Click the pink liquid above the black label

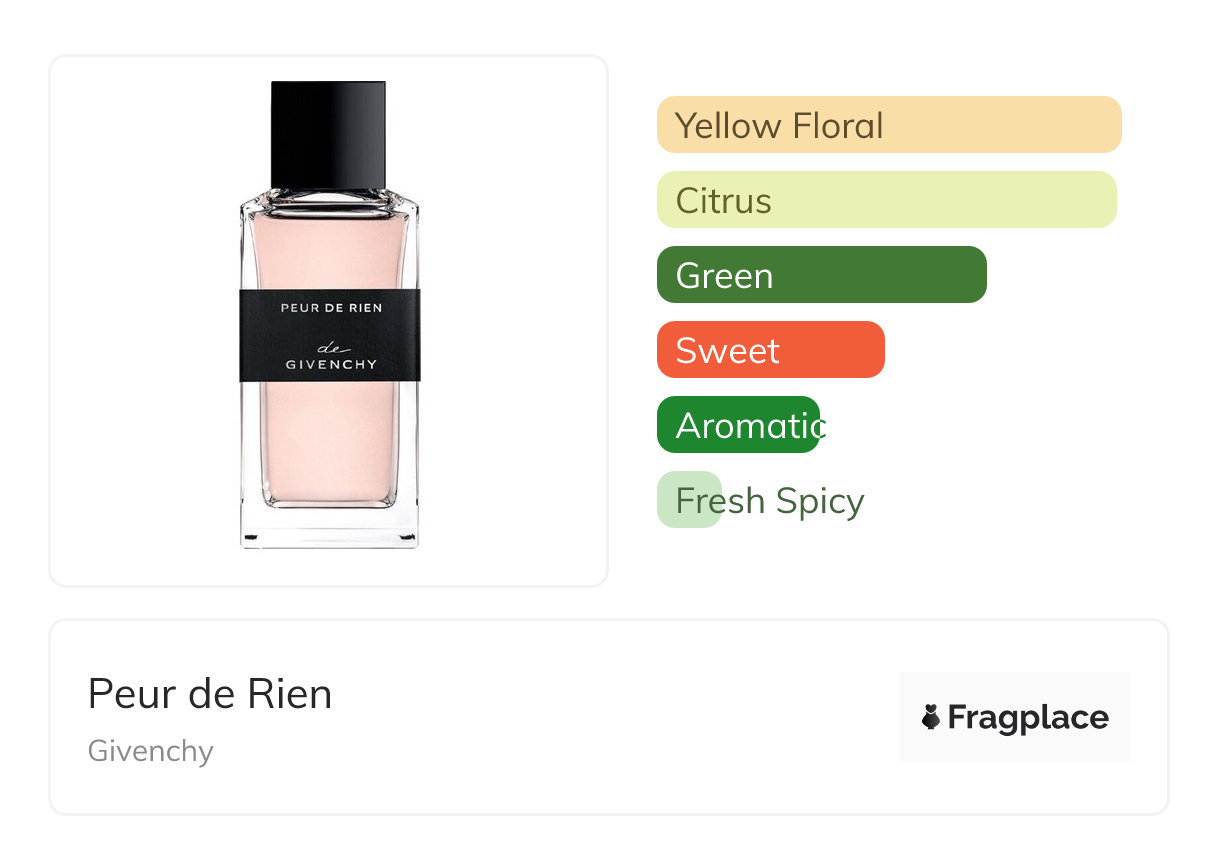[x=329, y=250]
